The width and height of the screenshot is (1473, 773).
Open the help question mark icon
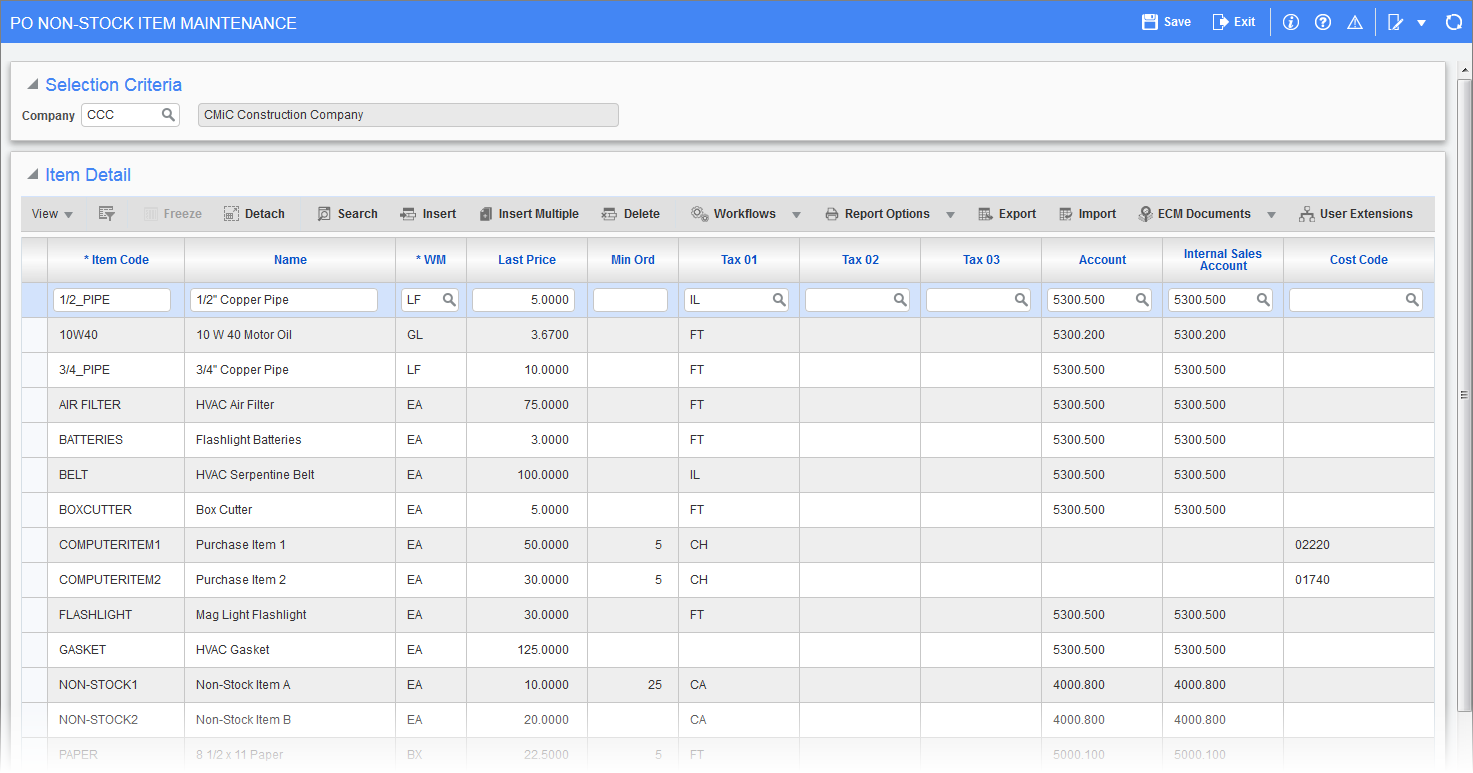point(1323,22)
